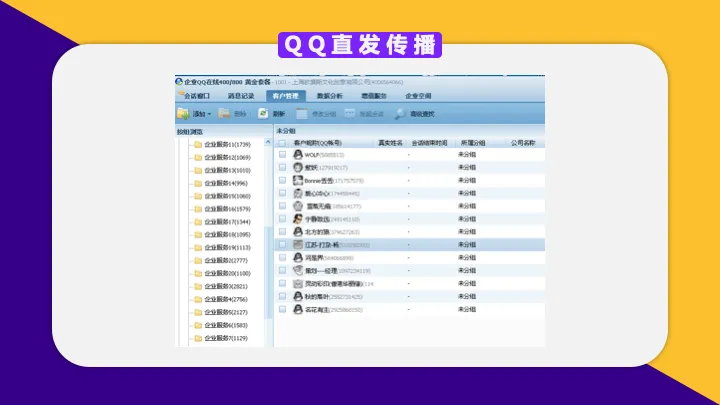Open the 添加 dropdown arrow
Screen dimensions: 720x405
[209, 114]
